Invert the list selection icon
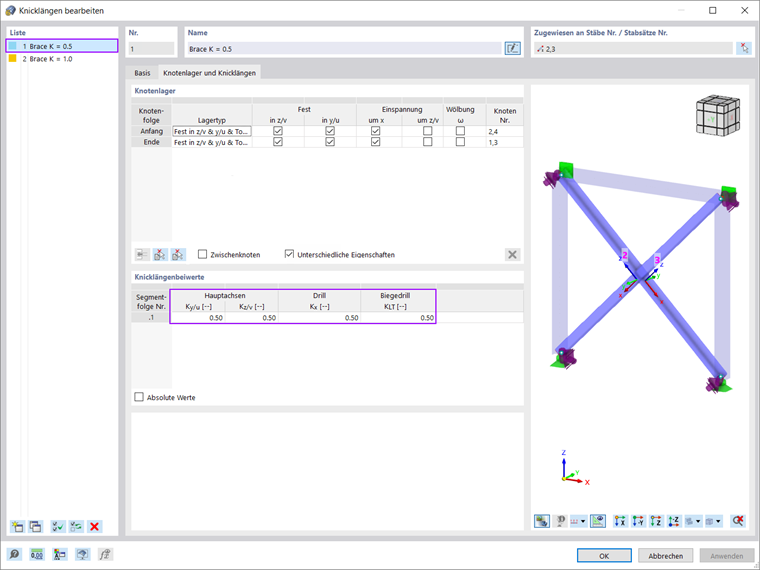Screen dimensions: 760x570 [x=76, y=526]
